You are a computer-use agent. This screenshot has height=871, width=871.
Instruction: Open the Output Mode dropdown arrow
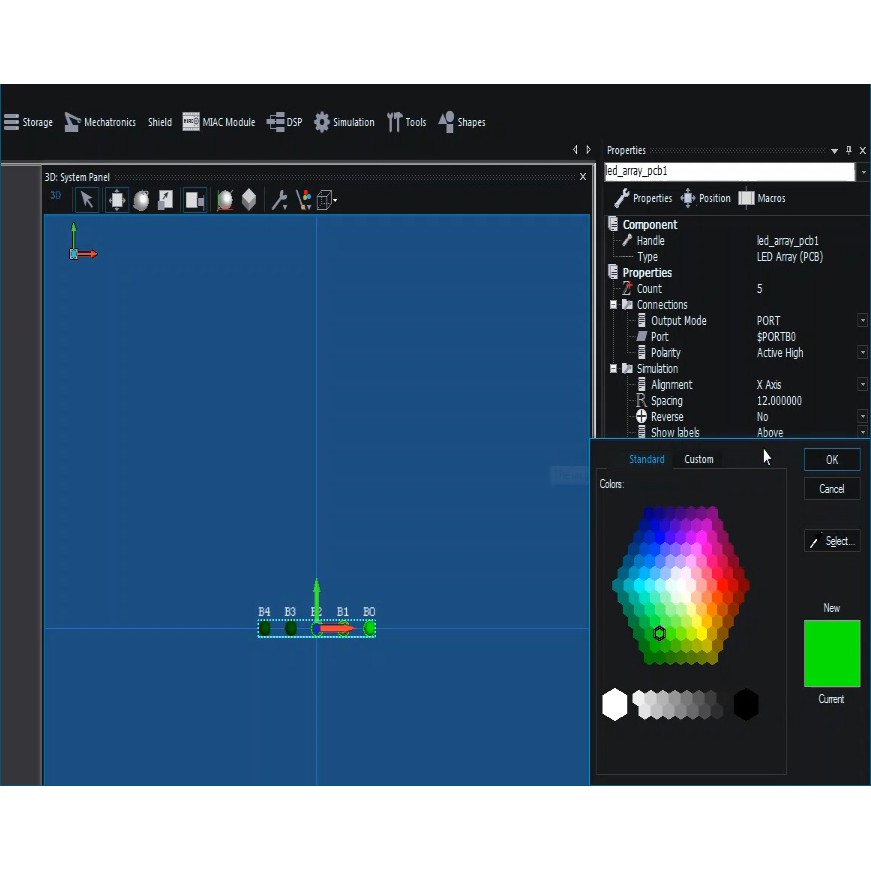point(862,321)
